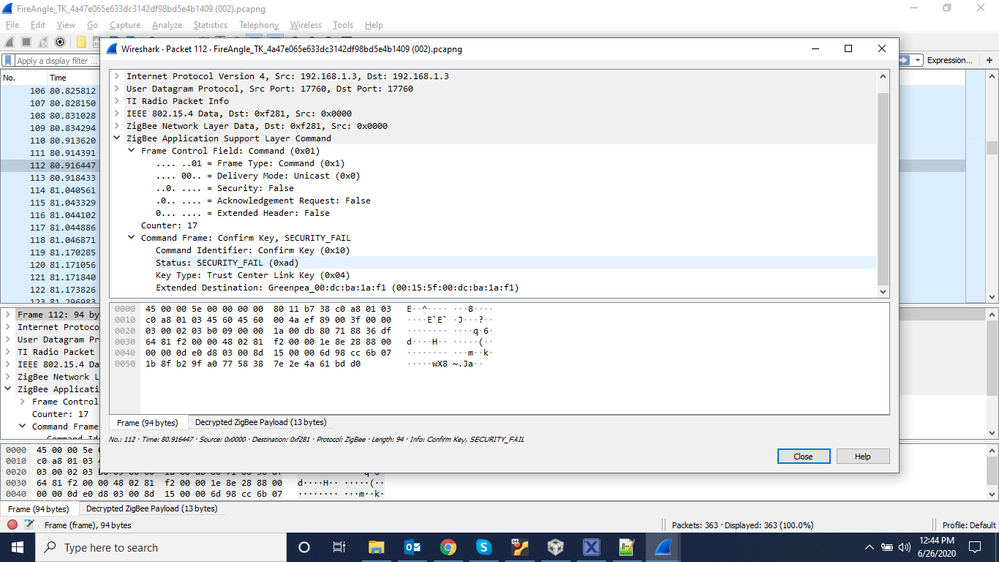The height and width of the screenshot is (562, 999).
Task: Click the capture file properties pencil icon
Action: click(x=29, y=525)
